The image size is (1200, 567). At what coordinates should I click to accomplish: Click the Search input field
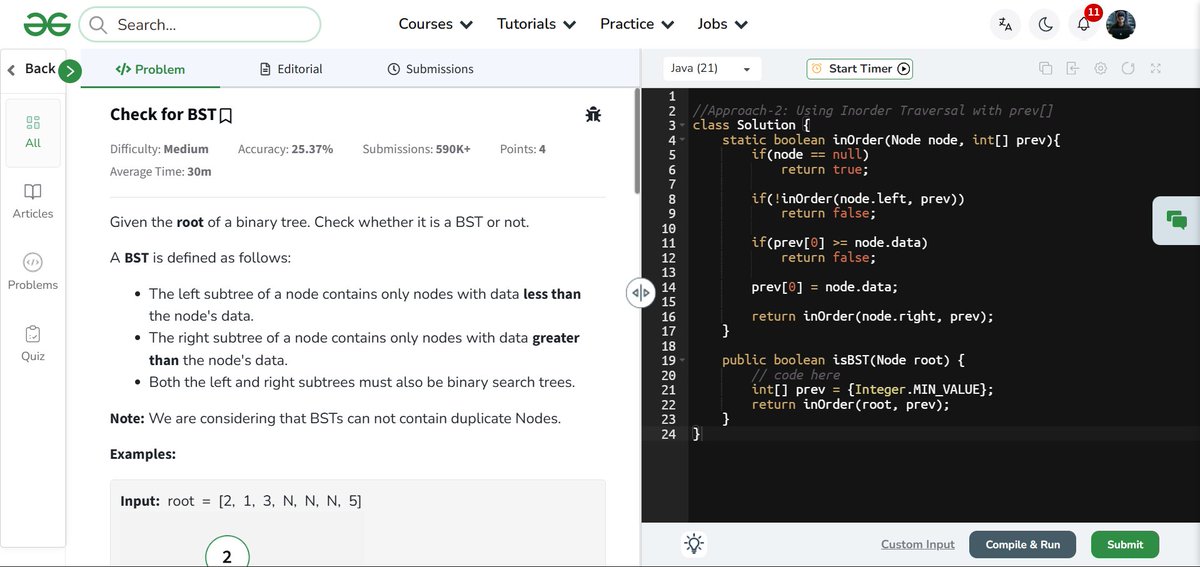pyautogui.click(x=200, y=24)
